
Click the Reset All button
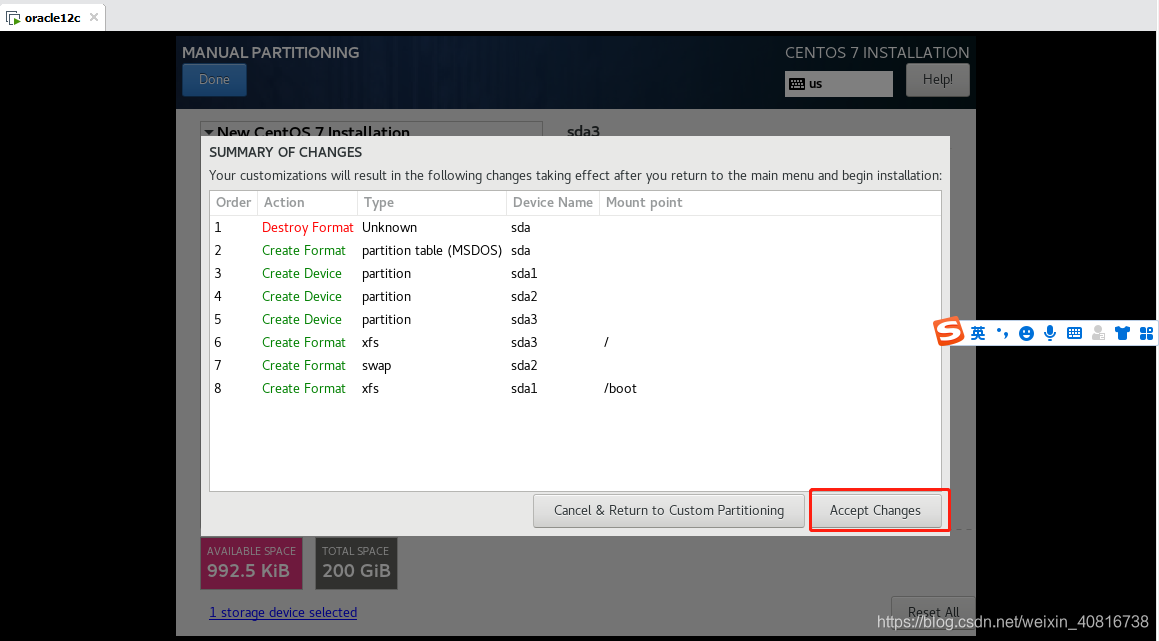coord(934,612)
